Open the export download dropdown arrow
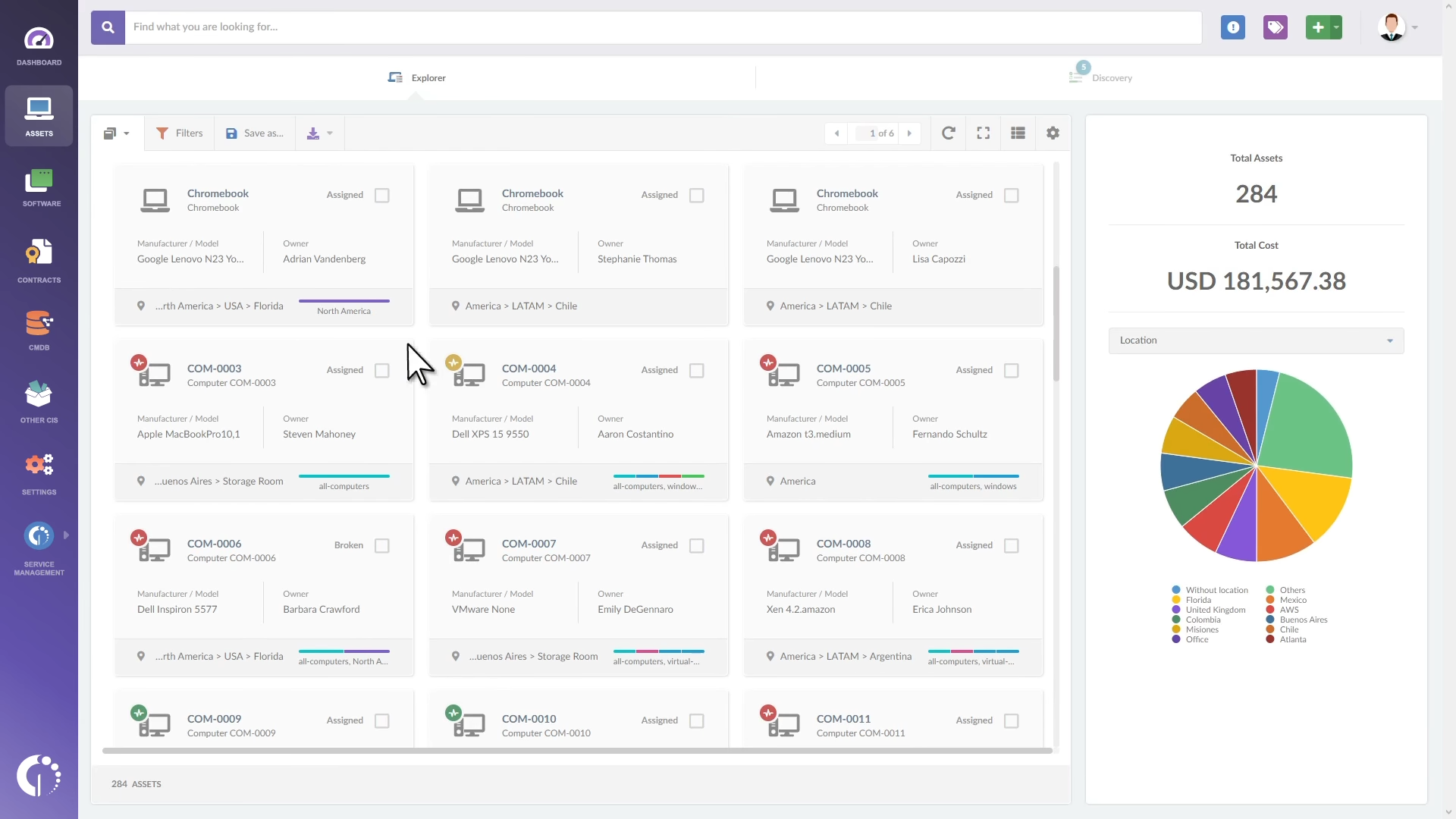The image size is (1456, 819). click(330, 133)
